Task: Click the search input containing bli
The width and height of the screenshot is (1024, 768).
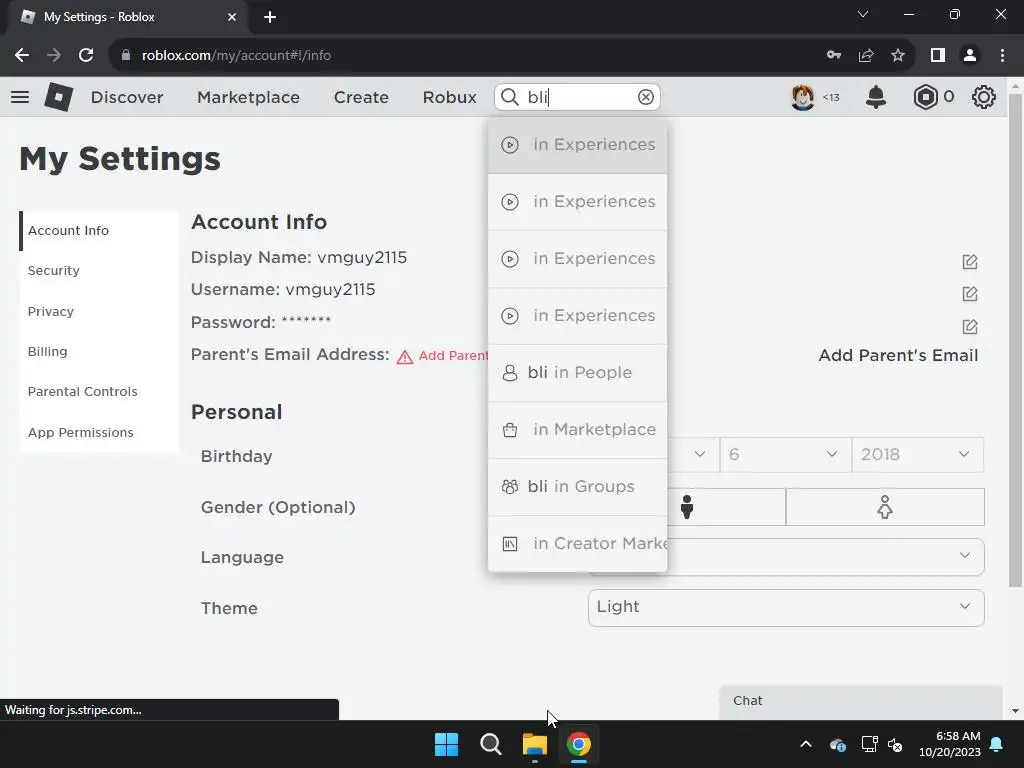Action: pyautogui.click(x=577, y=97)
